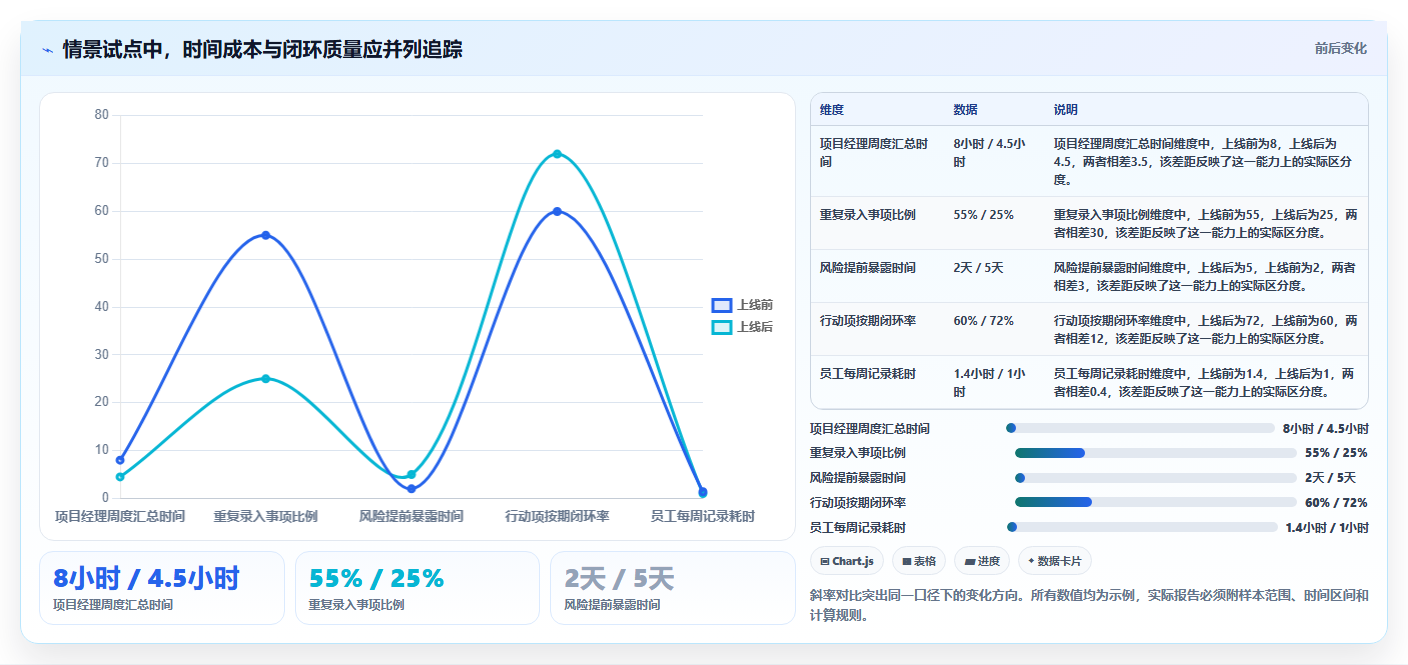Click the 项目经理周度汇总时间 progress bar
Screen dimensions: 1408x665
(x=1140, y=428)
